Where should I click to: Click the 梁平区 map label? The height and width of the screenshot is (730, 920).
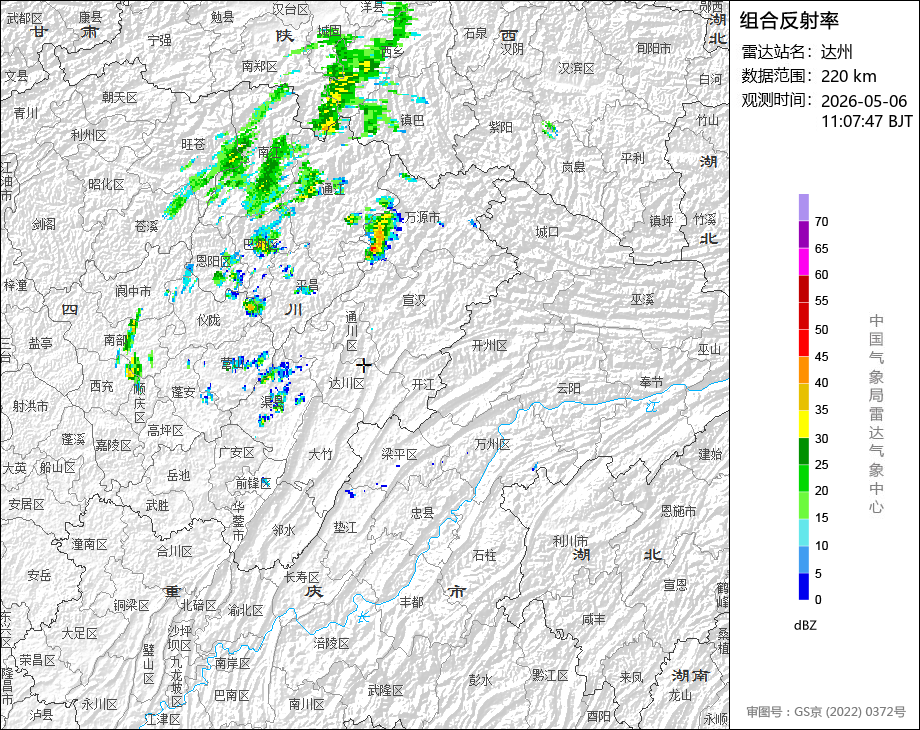[399, 454]
